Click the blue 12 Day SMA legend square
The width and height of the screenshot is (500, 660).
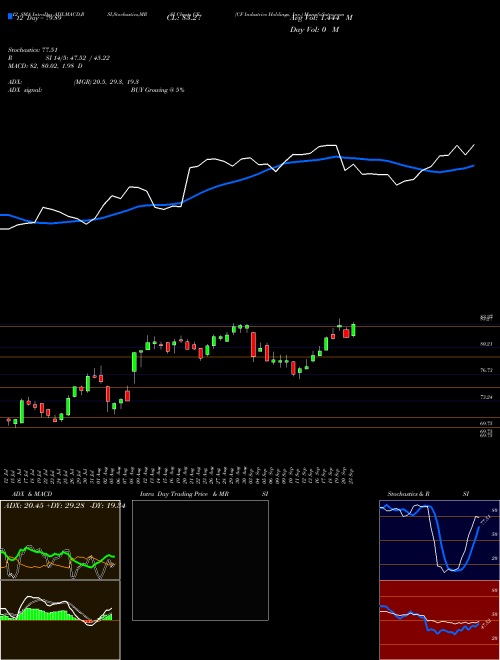tap(11, 16)
